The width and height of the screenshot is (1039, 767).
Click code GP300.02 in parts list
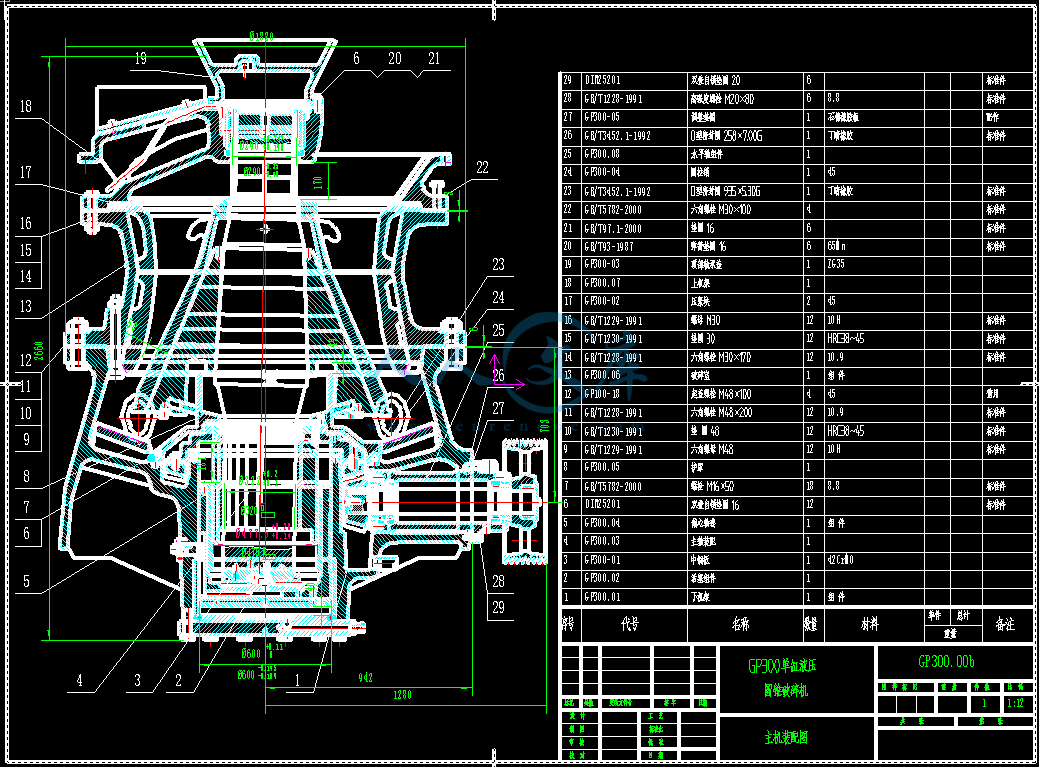[x=602, y=578]
